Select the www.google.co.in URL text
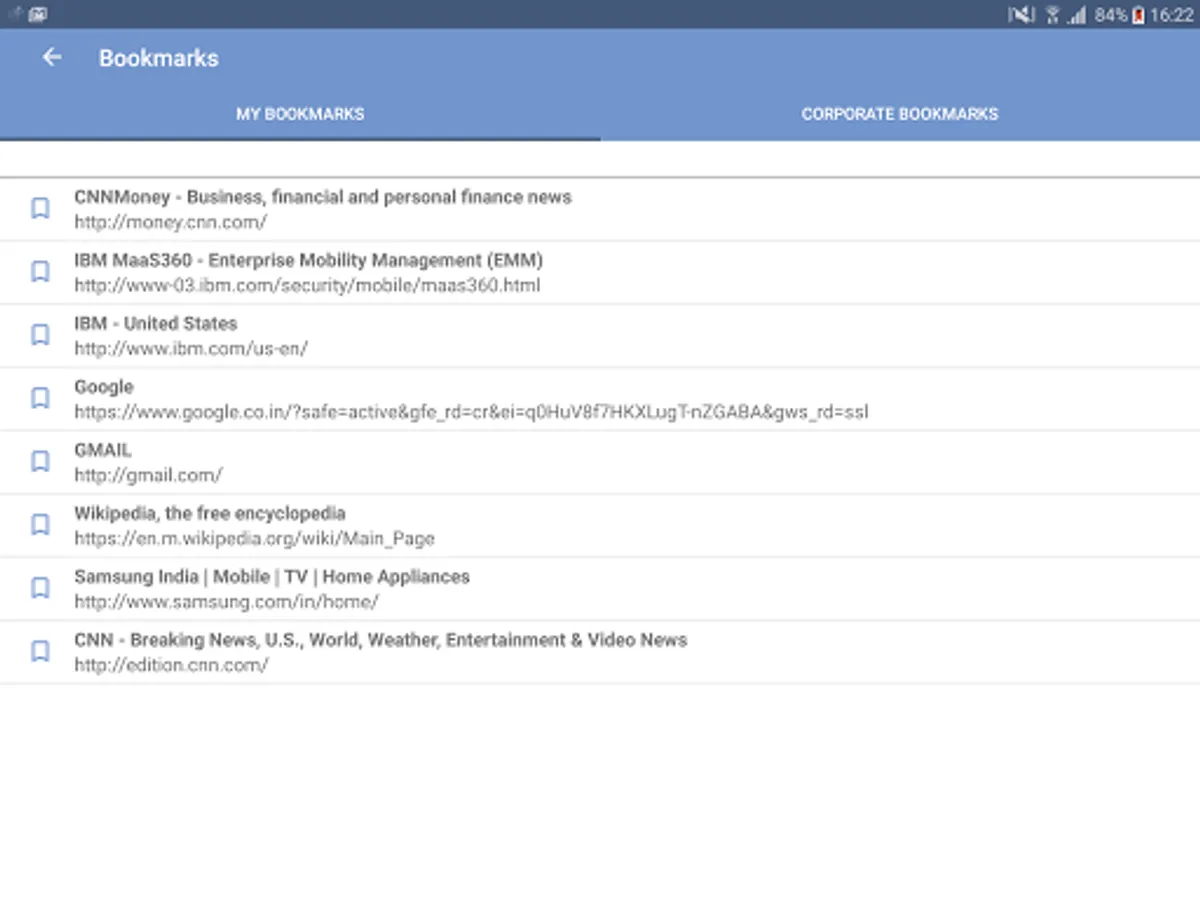Viewport: 1200px width, 900px height. click(x=472, y=412)
